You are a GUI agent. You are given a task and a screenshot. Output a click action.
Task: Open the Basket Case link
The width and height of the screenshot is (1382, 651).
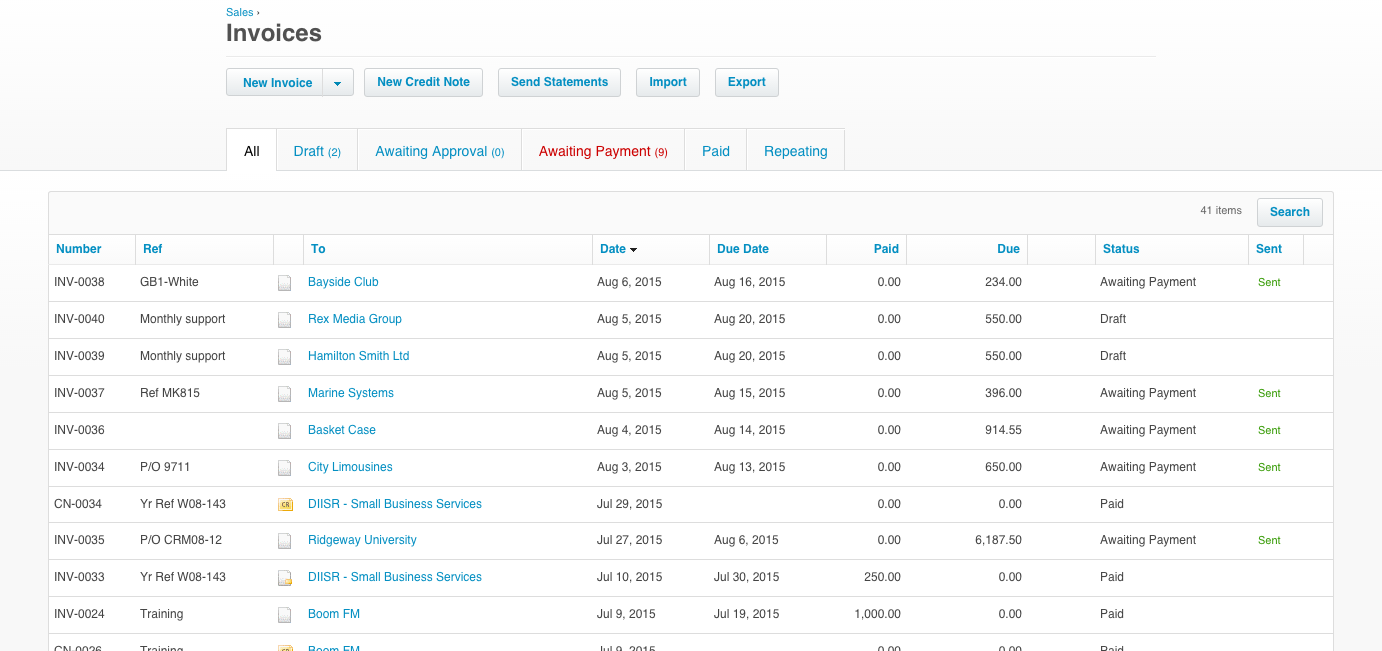tap(342, 430)
